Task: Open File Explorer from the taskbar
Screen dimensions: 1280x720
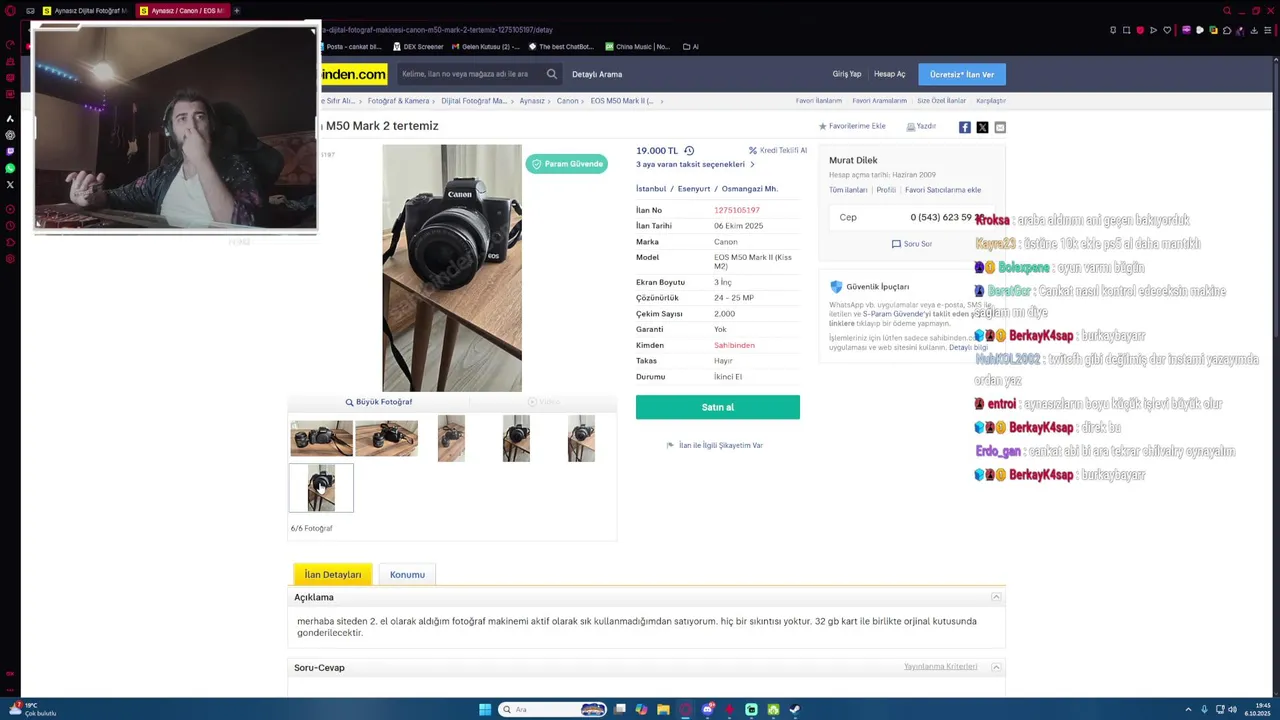Action: pos(663,709)
